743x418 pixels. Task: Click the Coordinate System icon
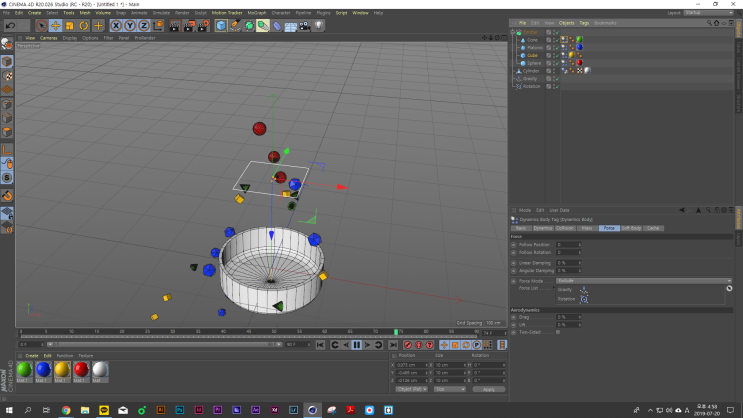click(x=158, y=26)
